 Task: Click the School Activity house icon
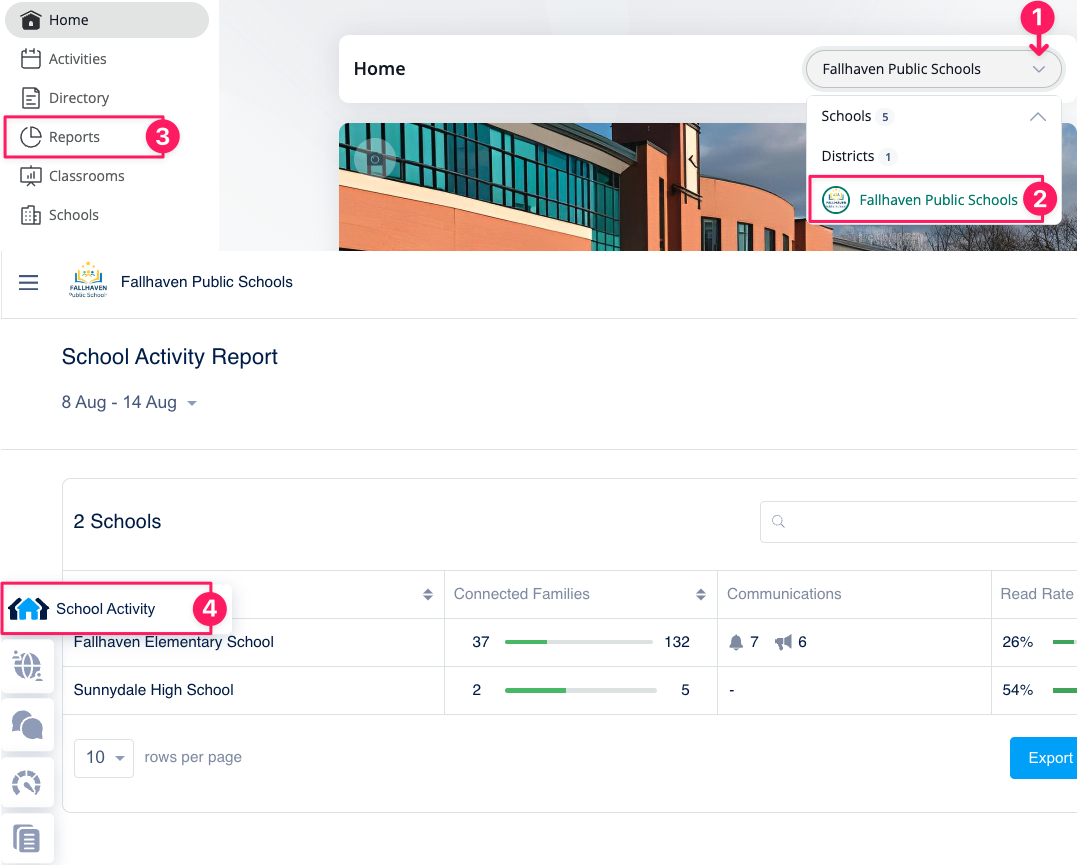click(28, 608)
